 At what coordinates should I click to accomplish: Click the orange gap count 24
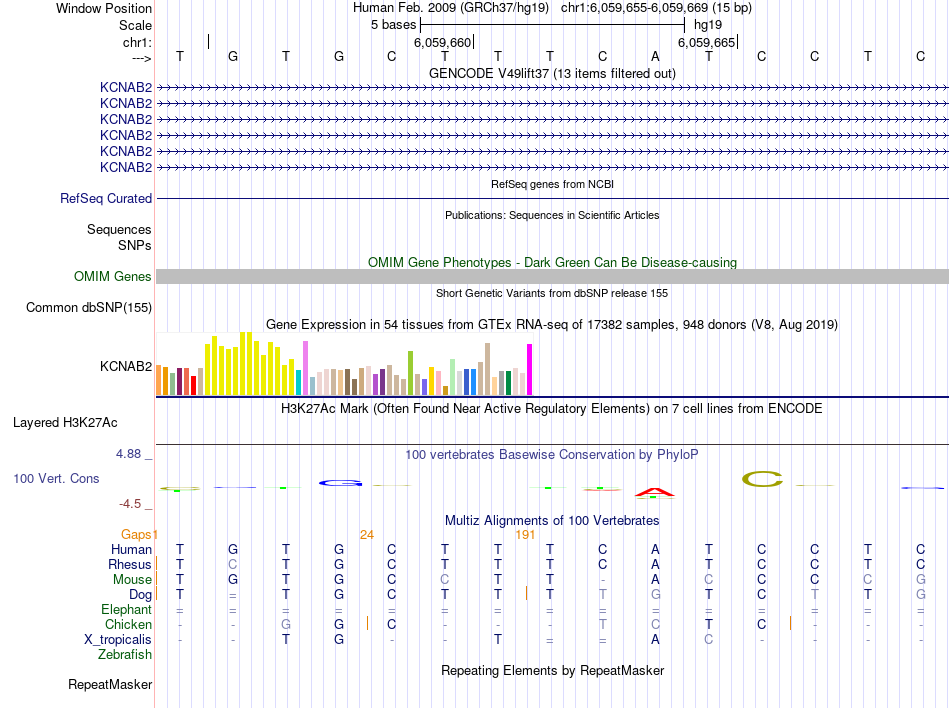point(367,535)
